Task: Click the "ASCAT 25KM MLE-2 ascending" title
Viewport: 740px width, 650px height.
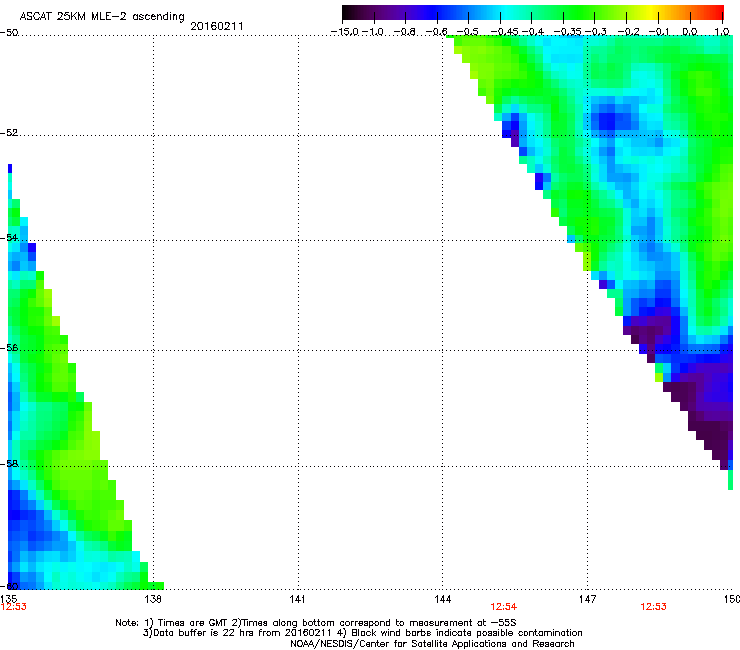Action: point(102,17)
